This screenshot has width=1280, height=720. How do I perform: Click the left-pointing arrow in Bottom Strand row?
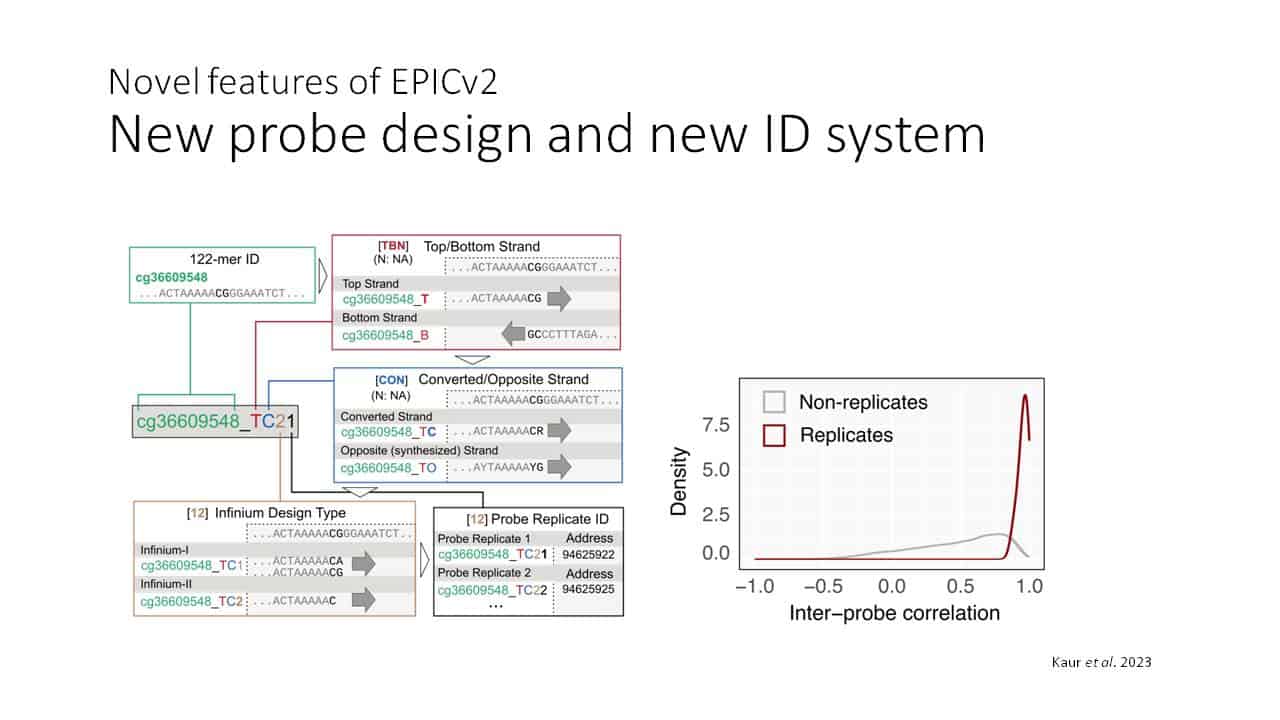click(514, 335)
